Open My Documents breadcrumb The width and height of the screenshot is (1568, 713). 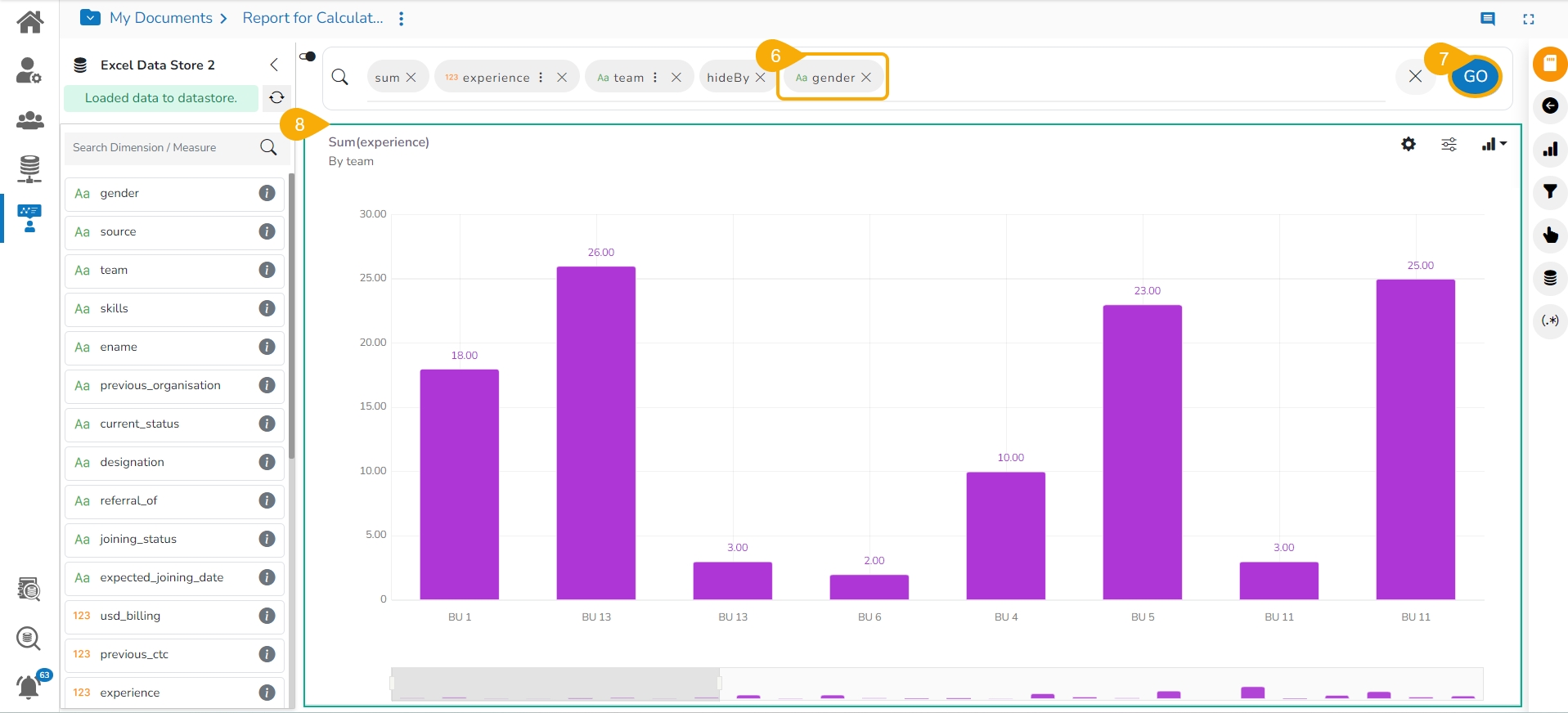[x=161, y=18]
